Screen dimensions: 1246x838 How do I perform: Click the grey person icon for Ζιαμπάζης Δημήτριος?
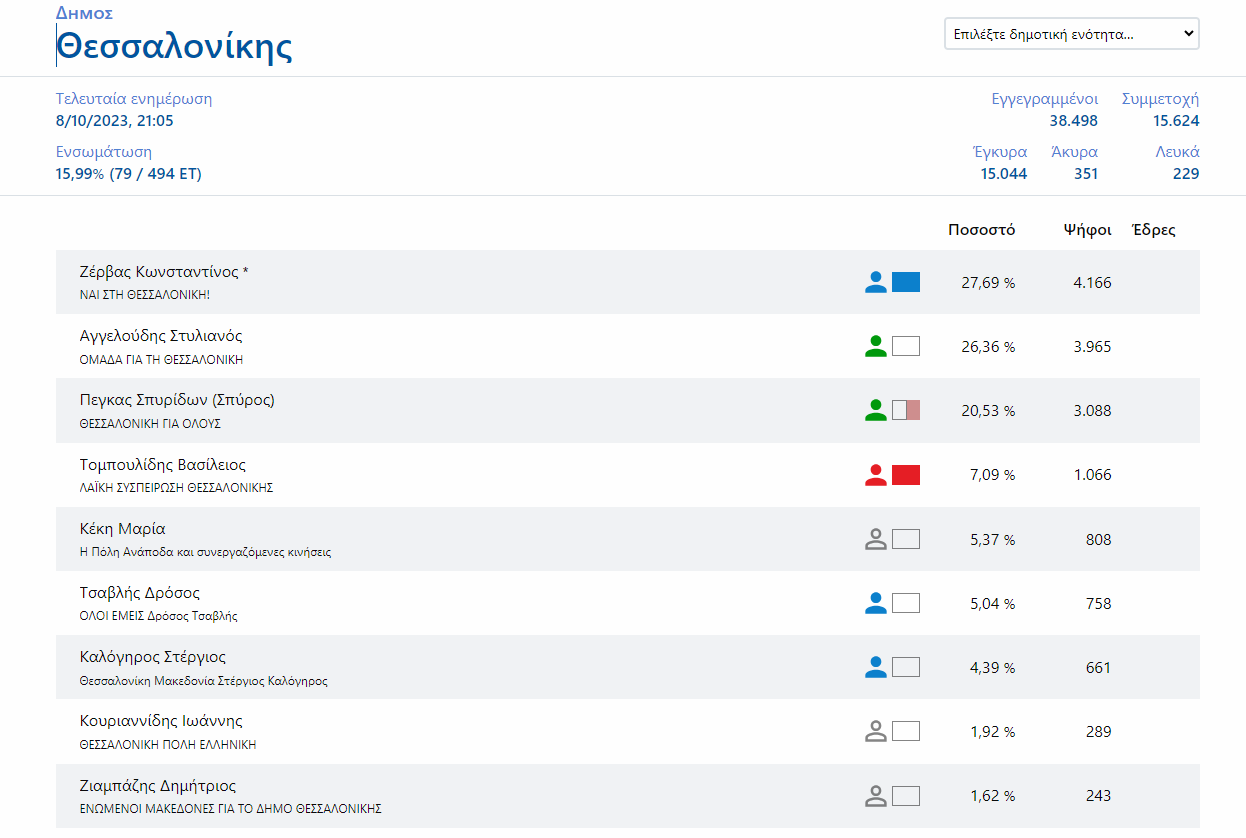pyautogui.click(x=875, y=796)
